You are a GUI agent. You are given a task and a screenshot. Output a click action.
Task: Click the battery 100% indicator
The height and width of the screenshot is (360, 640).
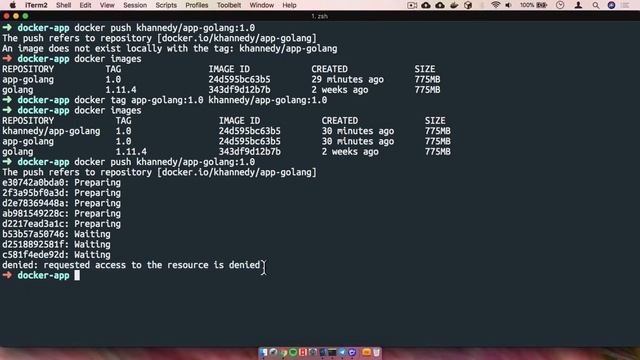click(x=533, y=5)
